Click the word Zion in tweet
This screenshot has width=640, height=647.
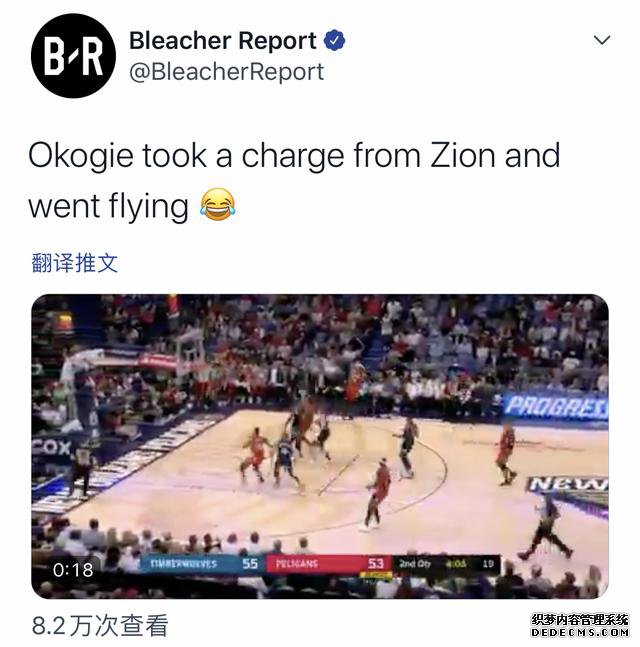pyautogui.click(x=463, y=156)
